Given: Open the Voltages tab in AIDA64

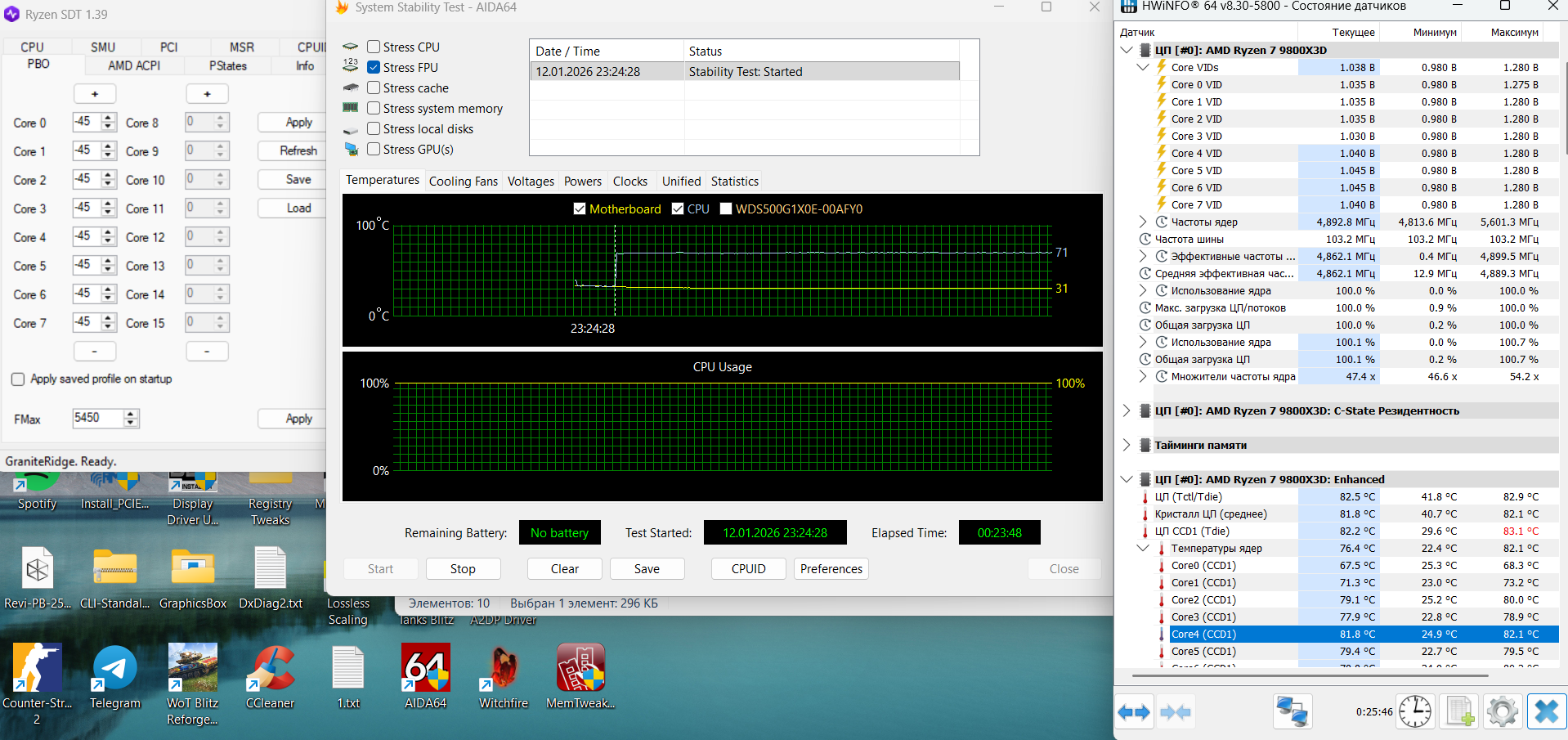Looking at the screenshot, I should tap(531, 182).
